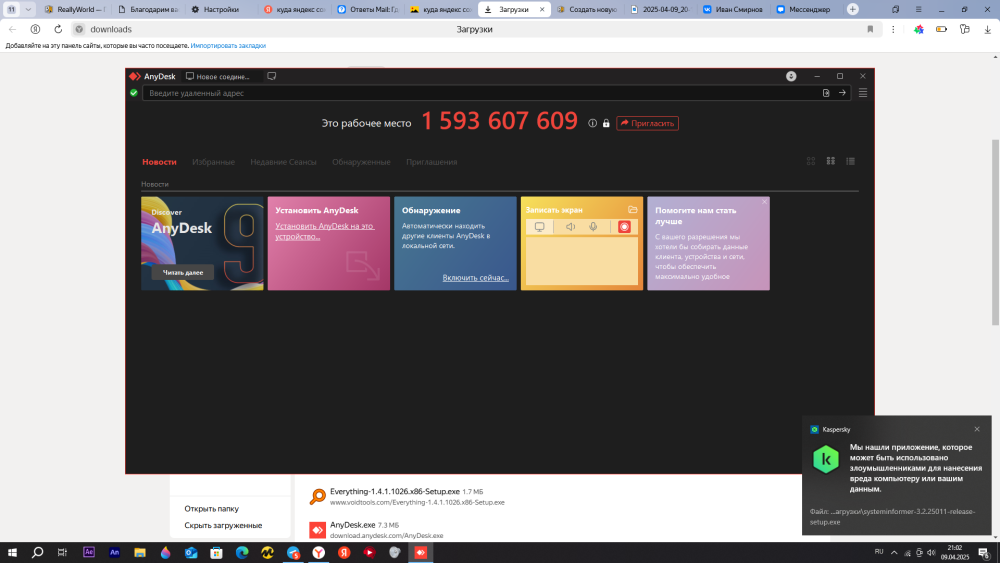The height and width of the screenshot is (563, 1000).
Task: Click 'Установить AnyDesk на это устройство' link
Action: (x=325, y=231)
